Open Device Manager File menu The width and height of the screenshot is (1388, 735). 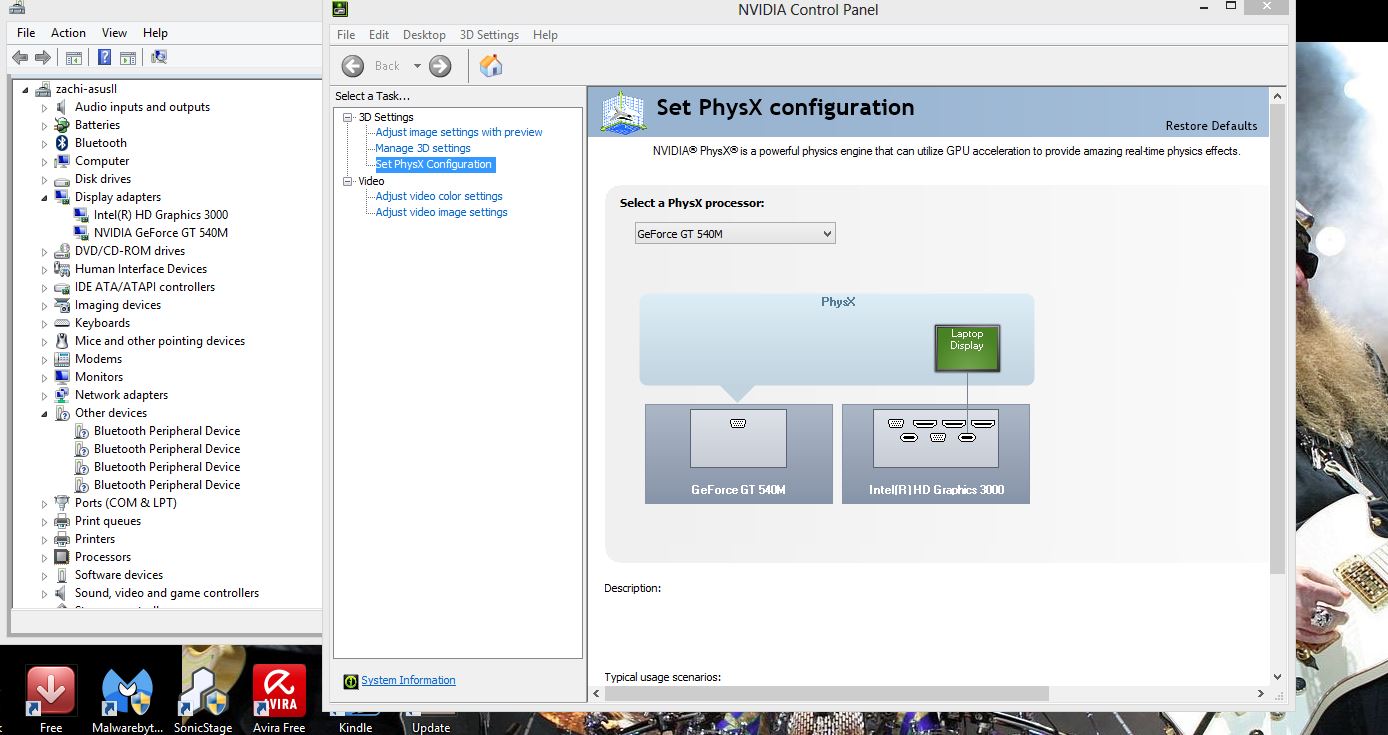[26, 33]
